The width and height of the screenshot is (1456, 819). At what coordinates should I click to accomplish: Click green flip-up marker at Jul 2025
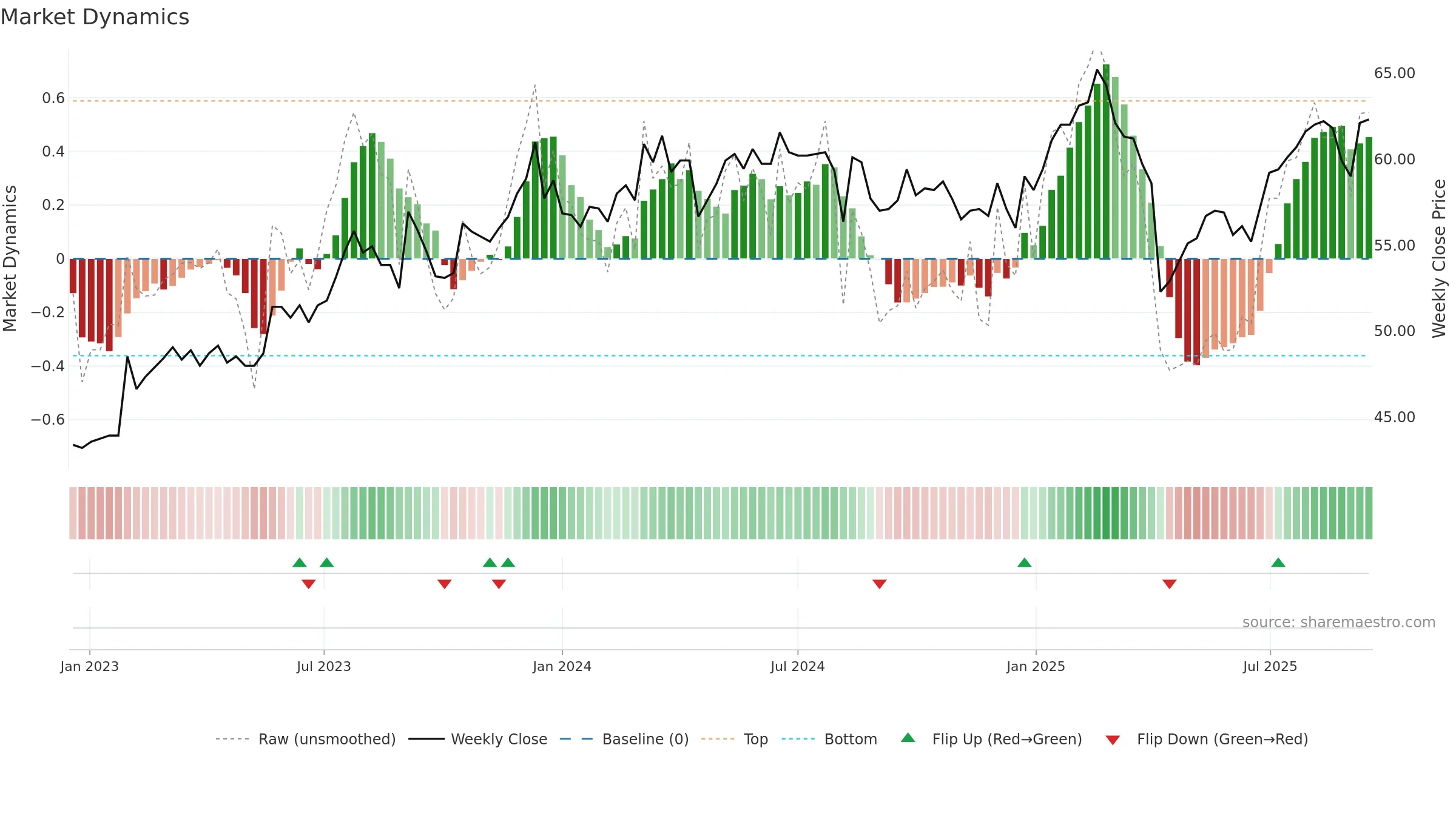click(x=1278, y=562)
